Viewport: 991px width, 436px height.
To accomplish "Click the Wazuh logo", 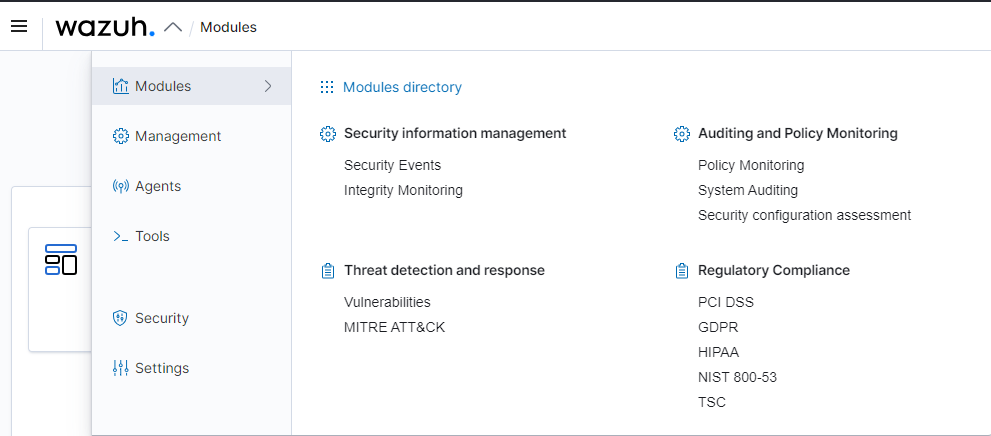I will pyautogui.click(x=105, y=27).
